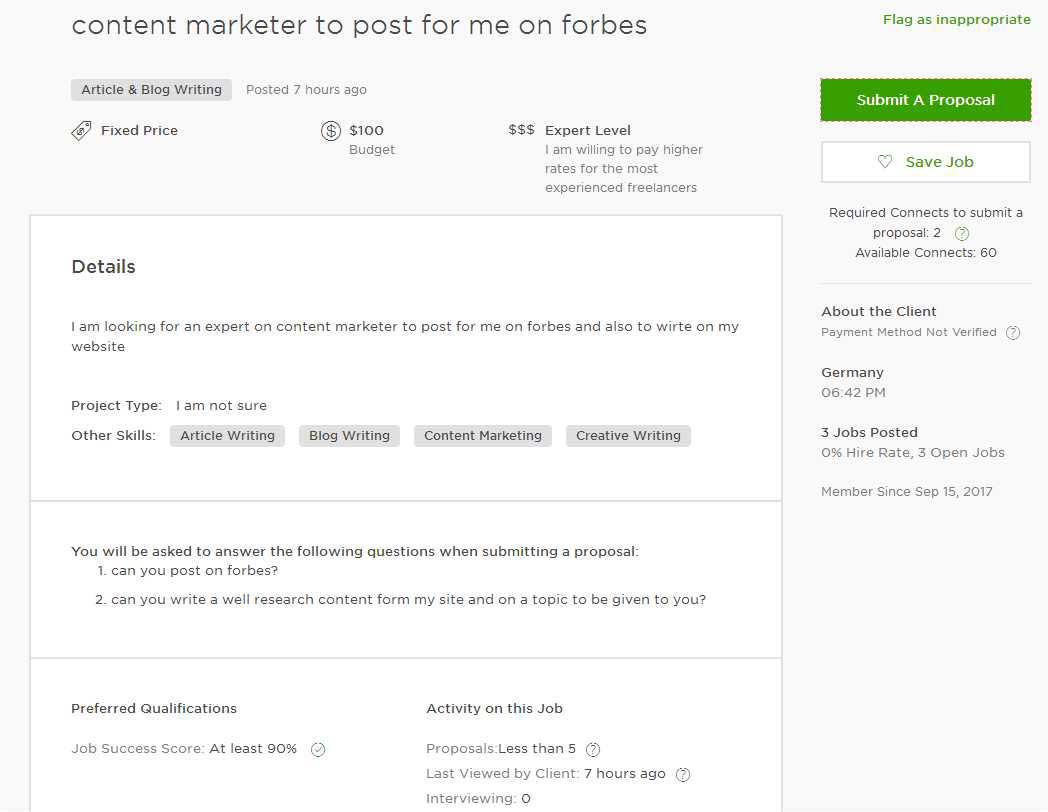
Task: Click the 'Activity on this Job' heading
Action: coord(494,708)
